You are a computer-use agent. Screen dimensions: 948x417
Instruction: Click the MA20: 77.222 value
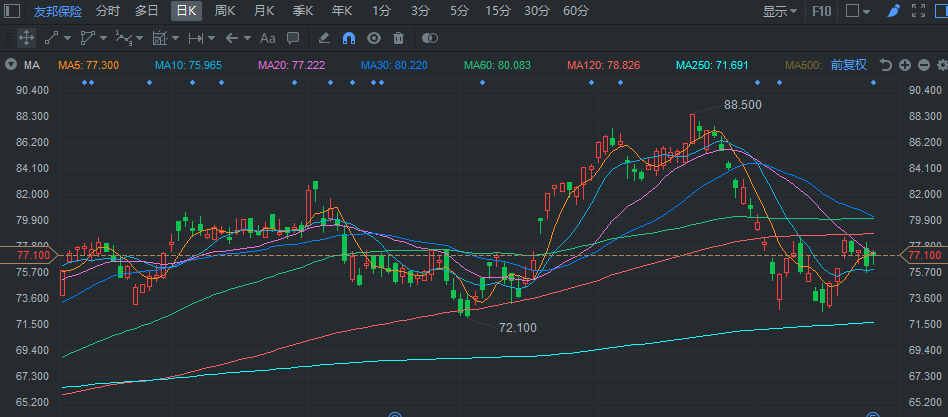click(x=291, y=65)
